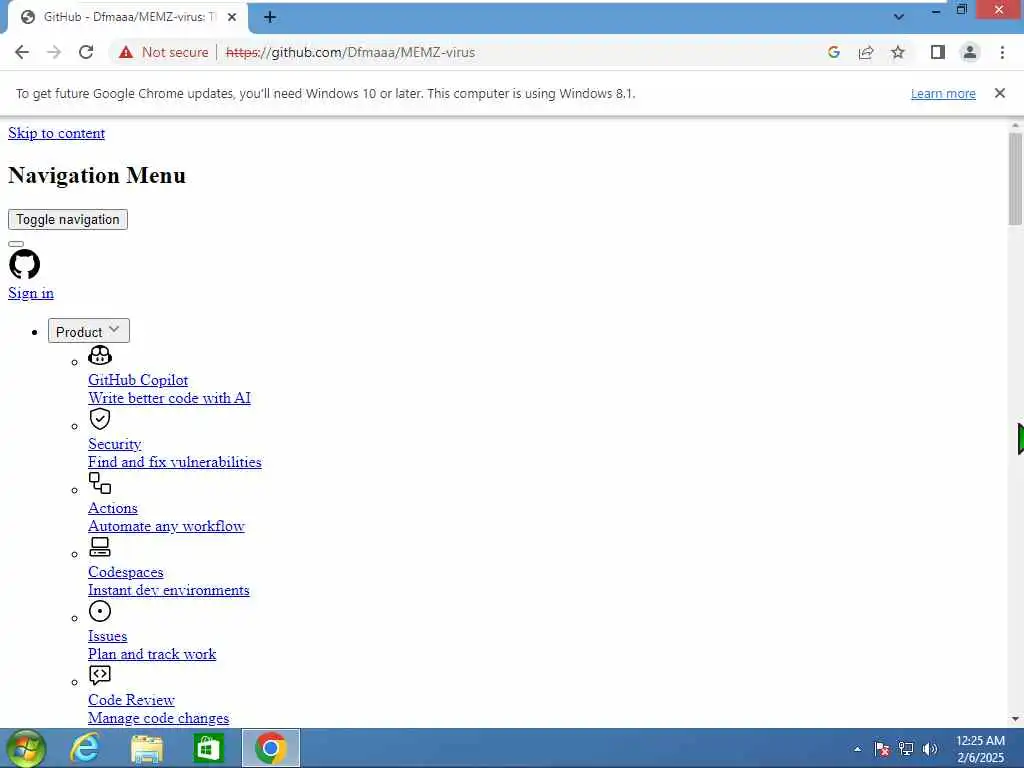
Task: Click the circle-dot icon above Issues
Action: click(100, 611)
